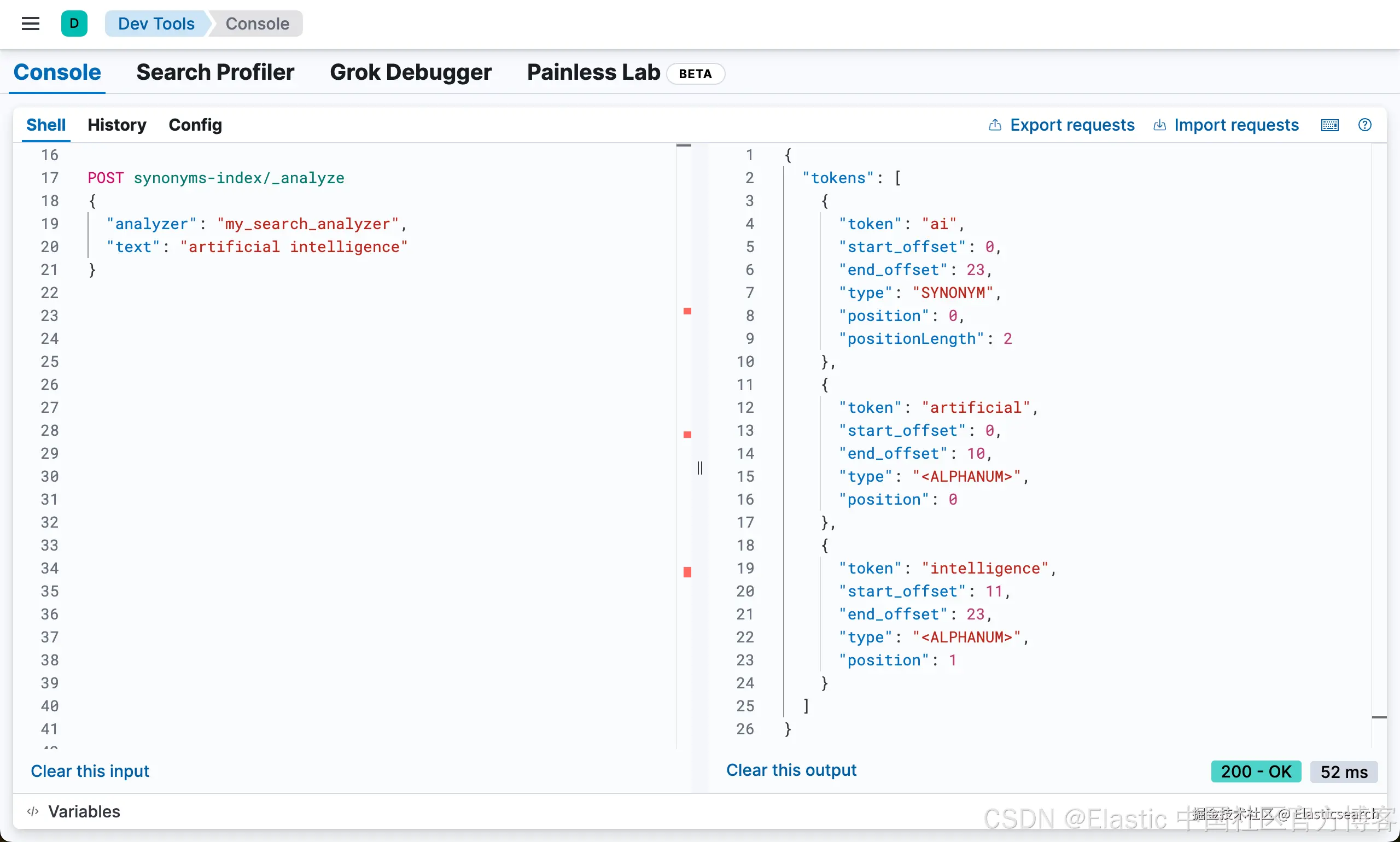1400x842 pixels.
Task: Click the Export requests upload icon
Action: (x=994, y=125)
